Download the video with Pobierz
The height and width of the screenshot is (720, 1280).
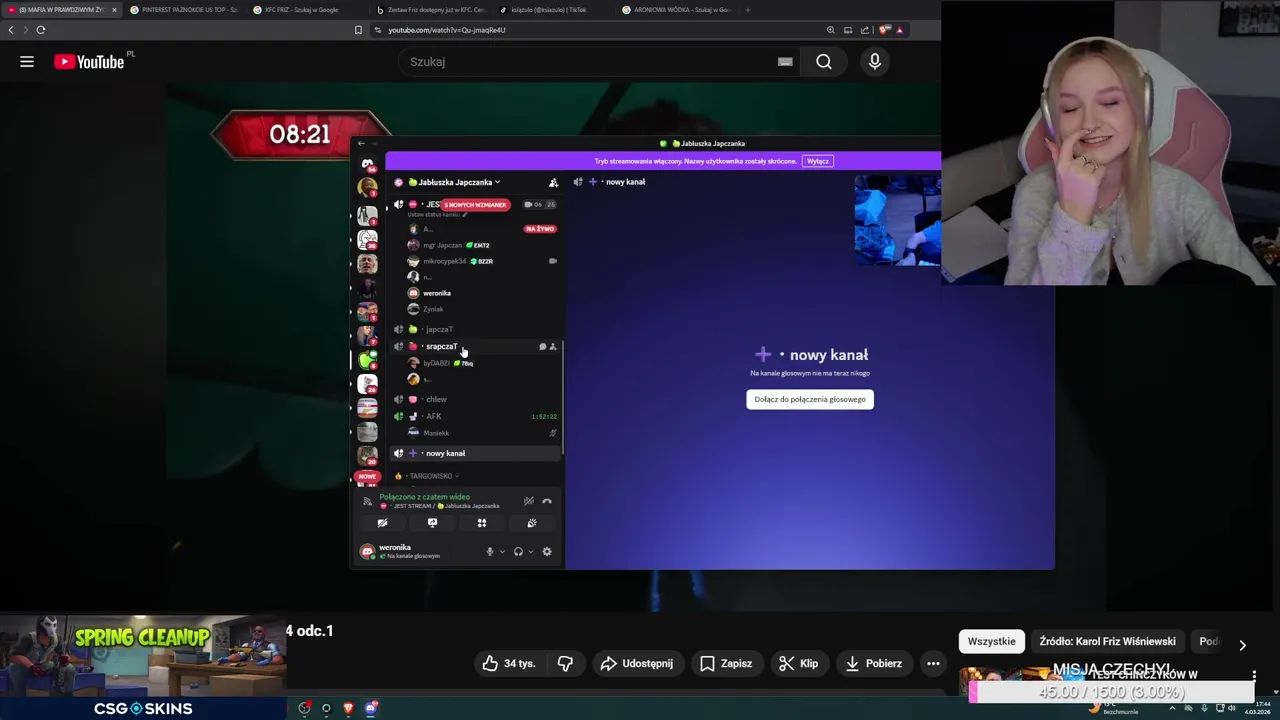point(874,663)
